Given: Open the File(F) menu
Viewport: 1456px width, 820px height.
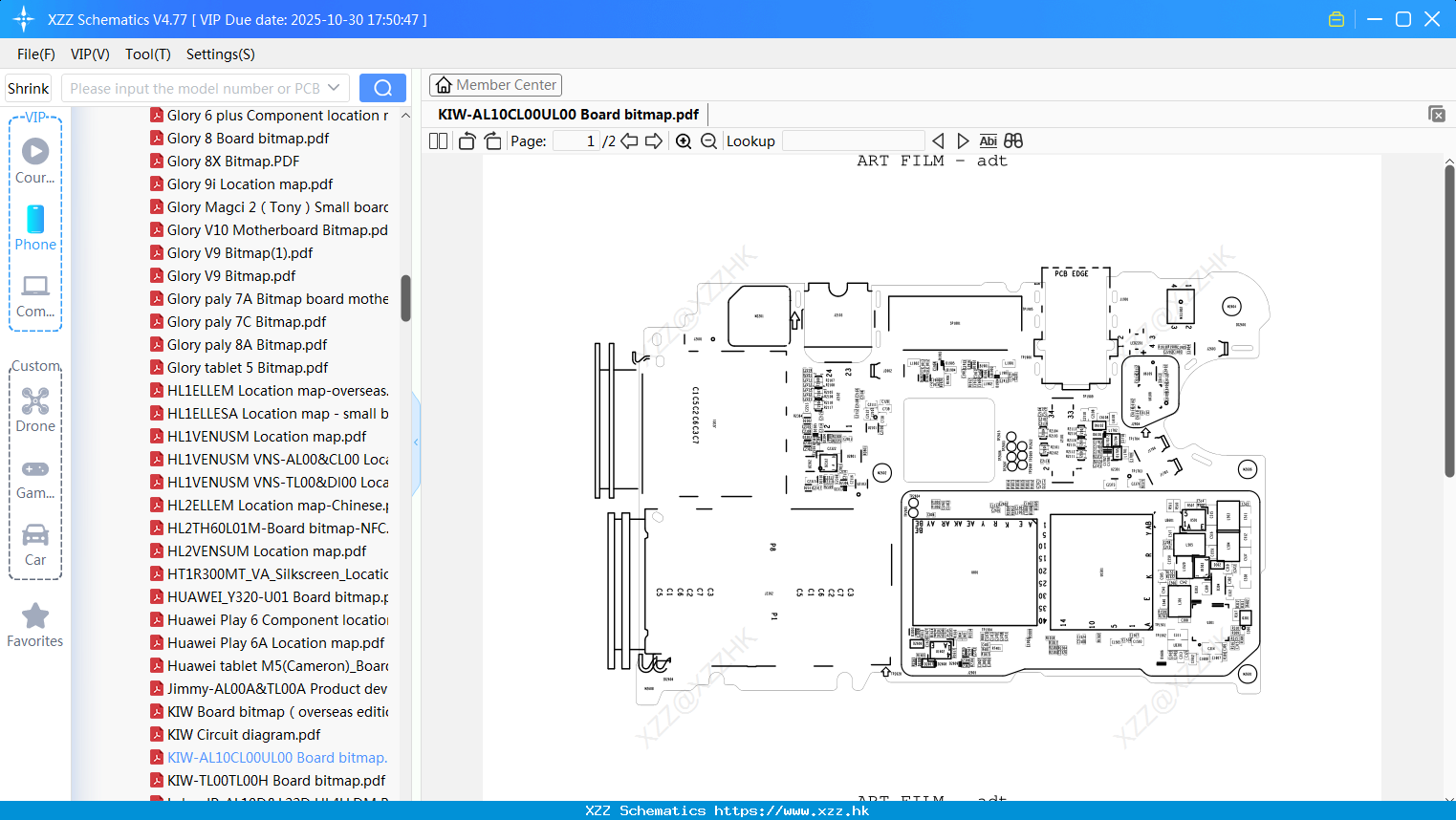Looking at the screenshot, I should [36, 54].
